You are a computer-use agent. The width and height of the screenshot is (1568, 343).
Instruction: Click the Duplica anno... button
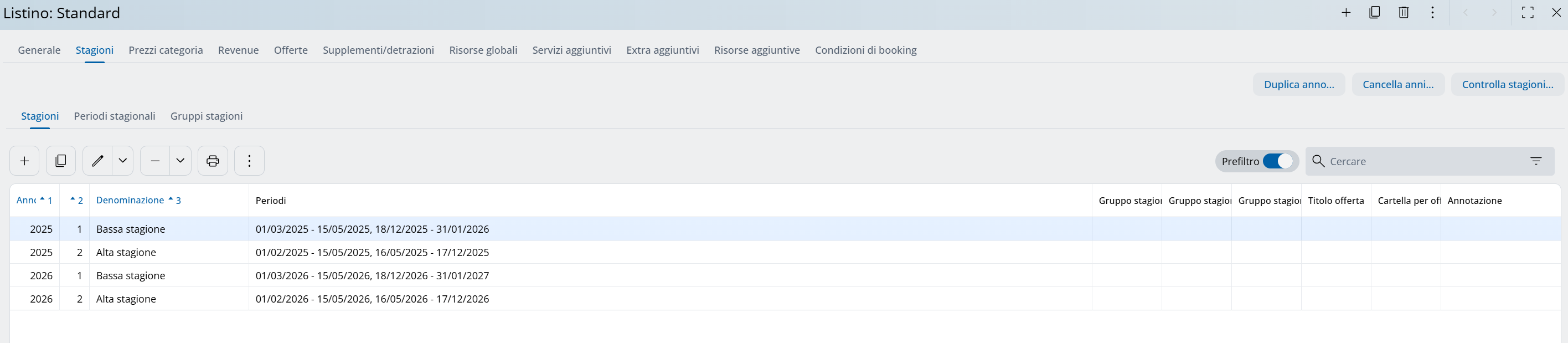click(x=1299, y=85)
